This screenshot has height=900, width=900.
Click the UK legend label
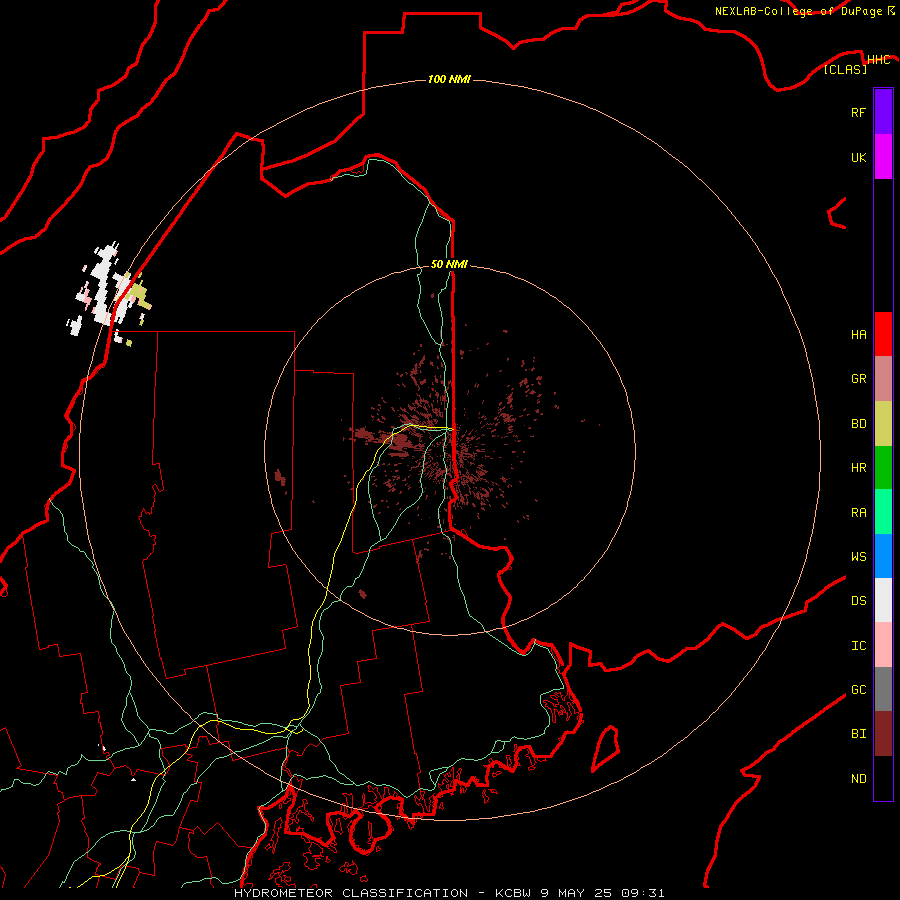858,157
